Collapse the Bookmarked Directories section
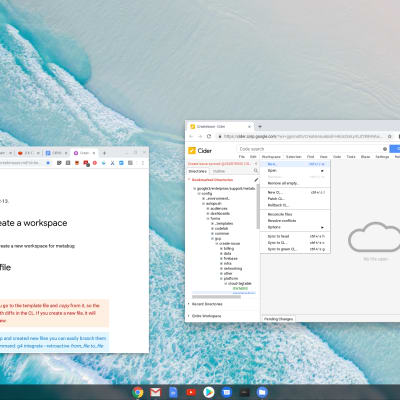Viewport: 400px width, 400px height. point(189,180)
